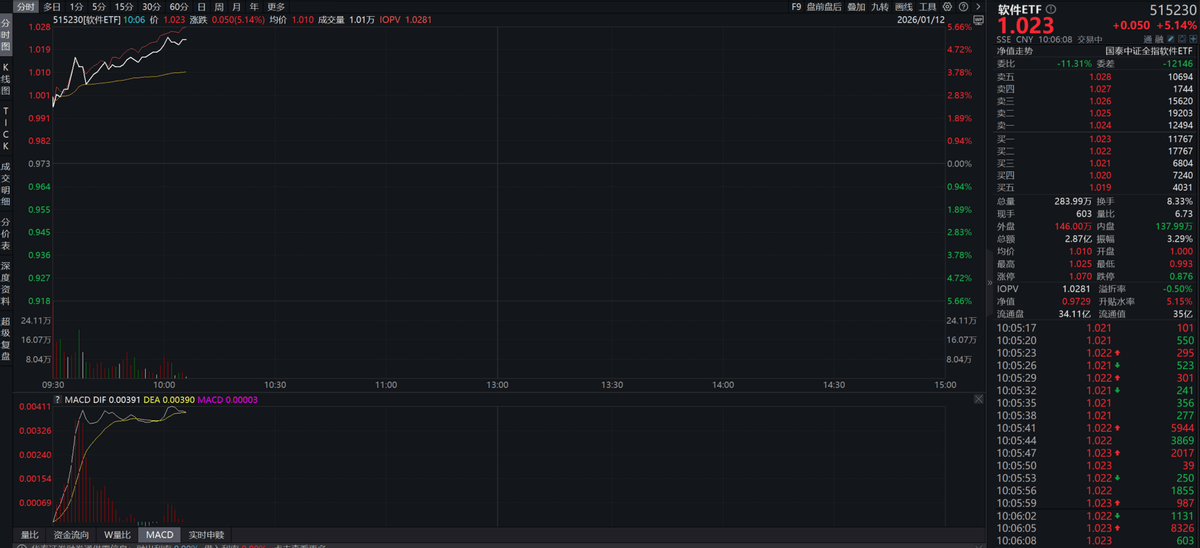
Task: Open the 工具 tools button
Action: coord(928,6)
